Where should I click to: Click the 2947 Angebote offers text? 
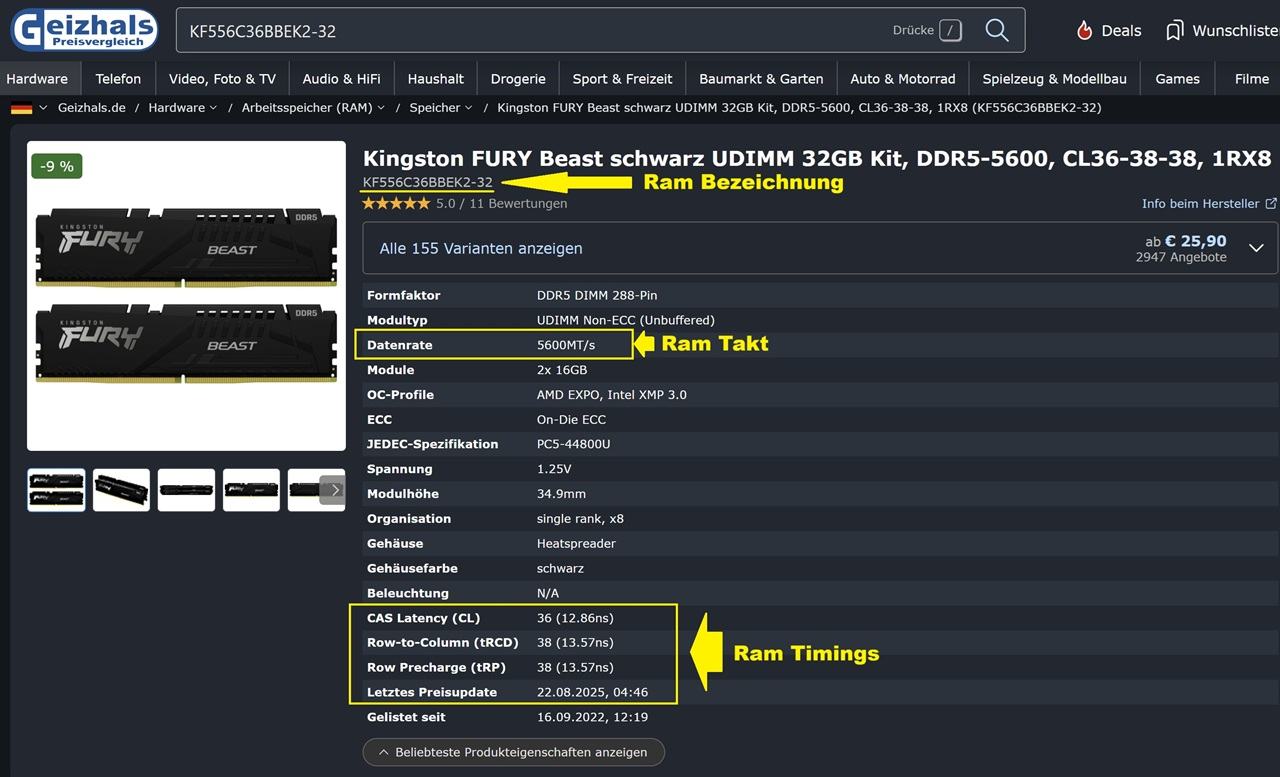click(x=1181, y=258)
